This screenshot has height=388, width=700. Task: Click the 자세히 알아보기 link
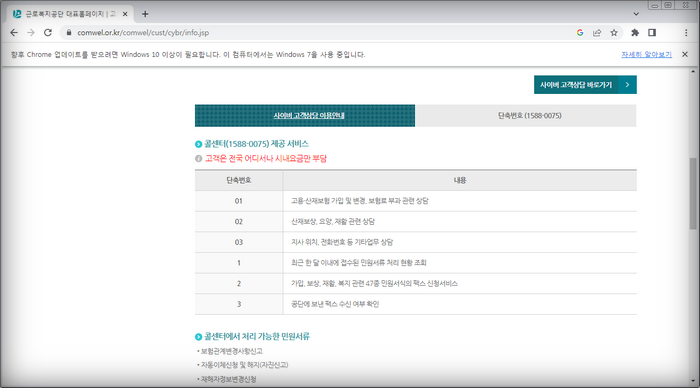[x=646, y=54]
